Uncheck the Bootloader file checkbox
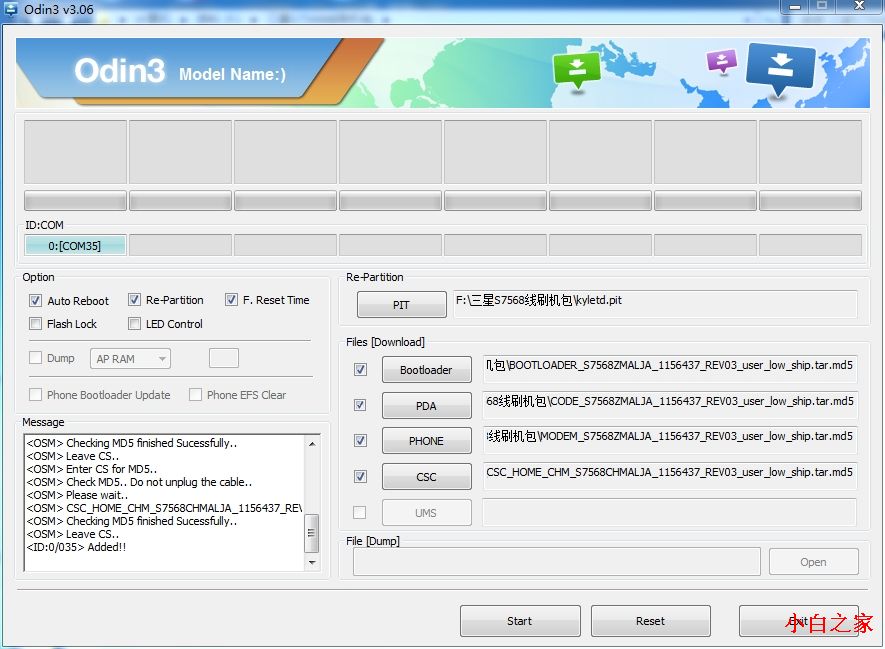Image resolution: width=885 pixels, height=649 pixels. coord(360,370)
